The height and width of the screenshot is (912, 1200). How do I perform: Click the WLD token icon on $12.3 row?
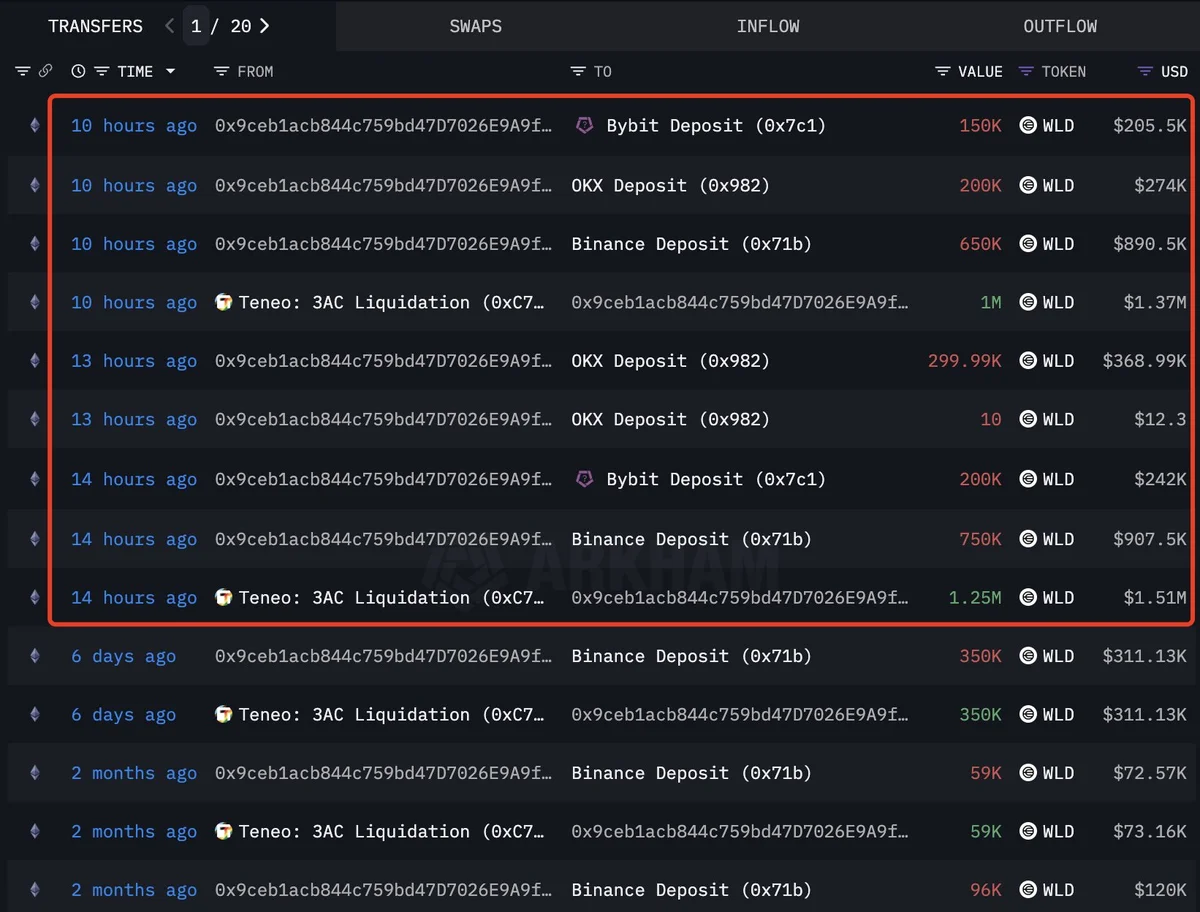click(1027, 420)
